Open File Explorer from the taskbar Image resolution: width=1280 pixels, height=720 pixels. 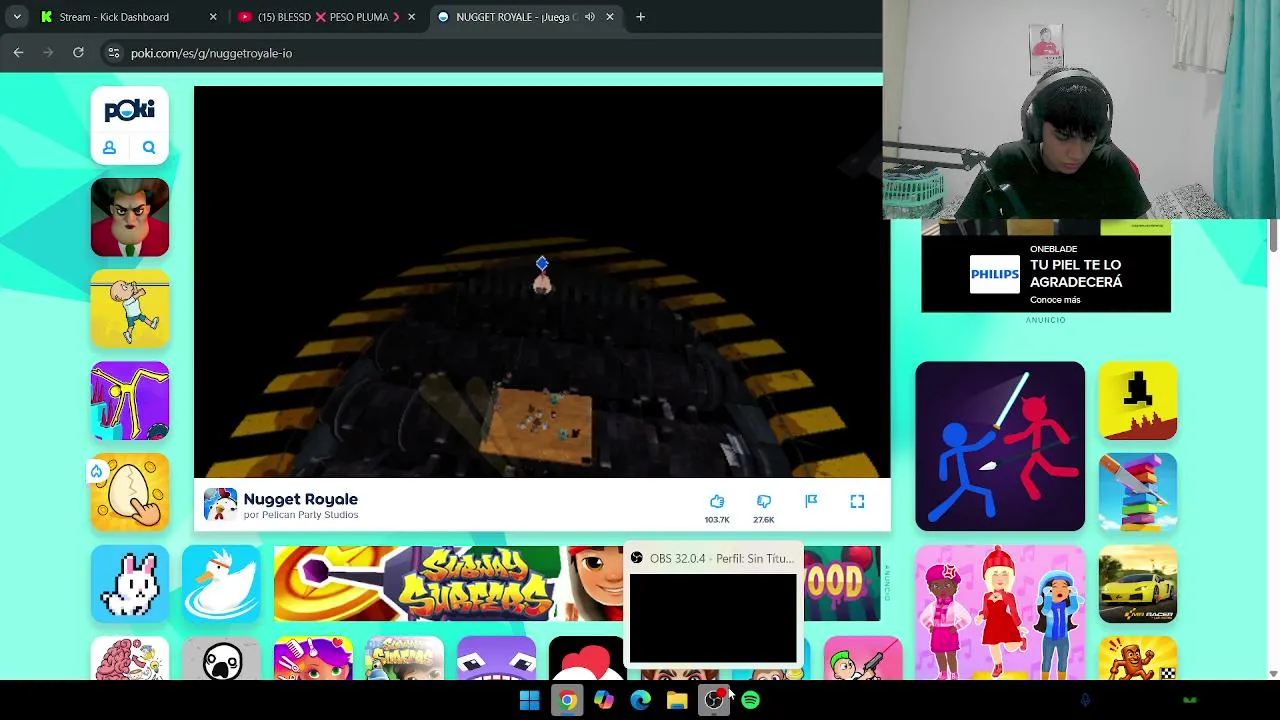click(x=677, y=701)
